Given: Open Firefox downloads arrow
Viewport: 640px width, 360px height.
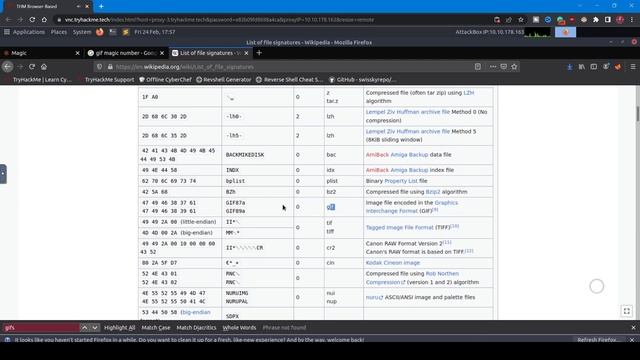Looking at the screenshot, I should click(570, 67).
